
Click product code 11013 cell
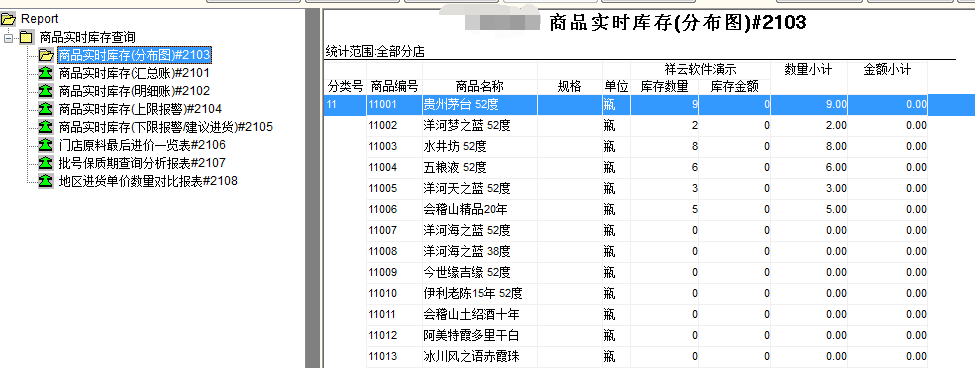click(394, 357)
